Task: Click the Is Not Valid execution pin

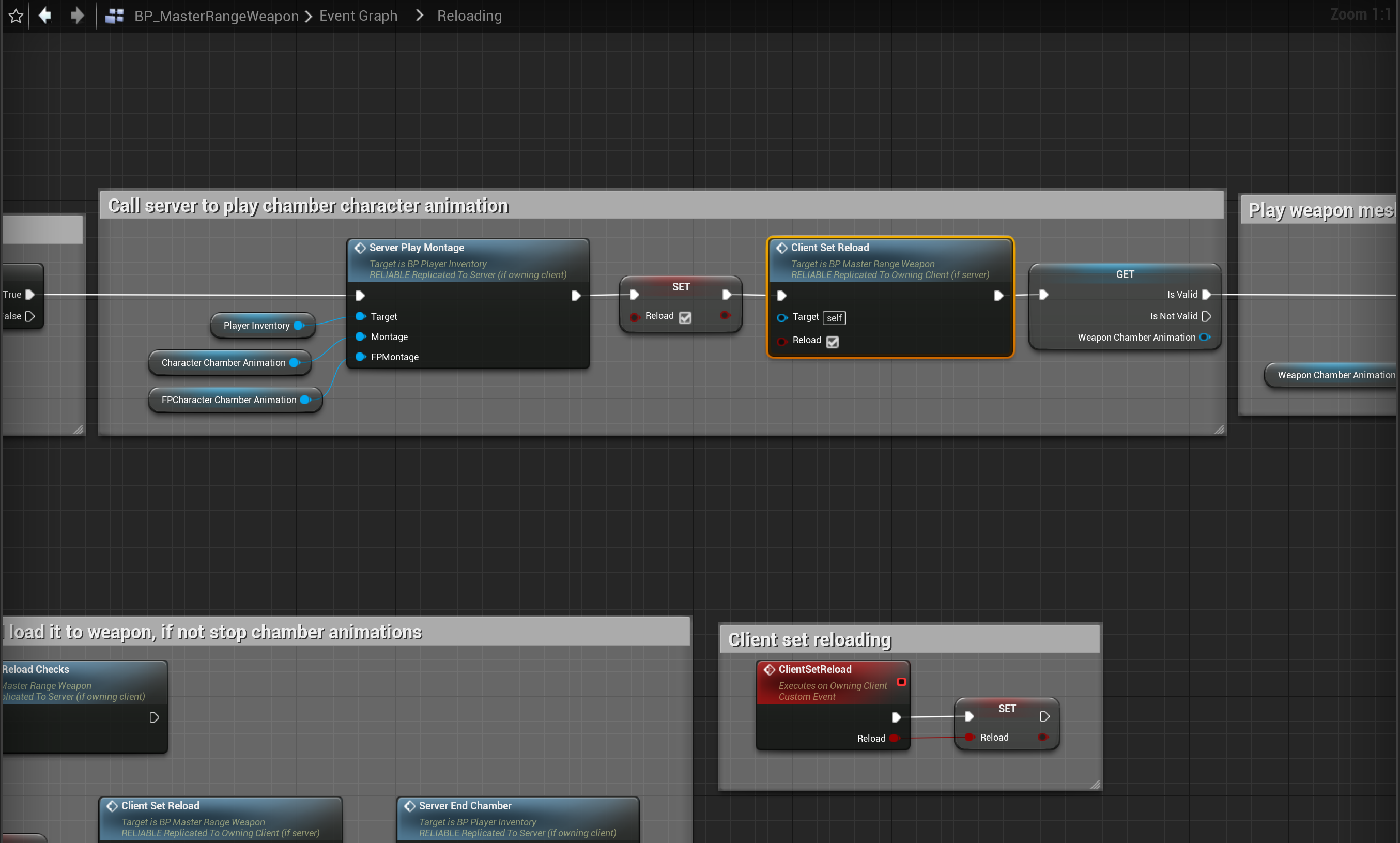Action: [x=1206, y=316]
